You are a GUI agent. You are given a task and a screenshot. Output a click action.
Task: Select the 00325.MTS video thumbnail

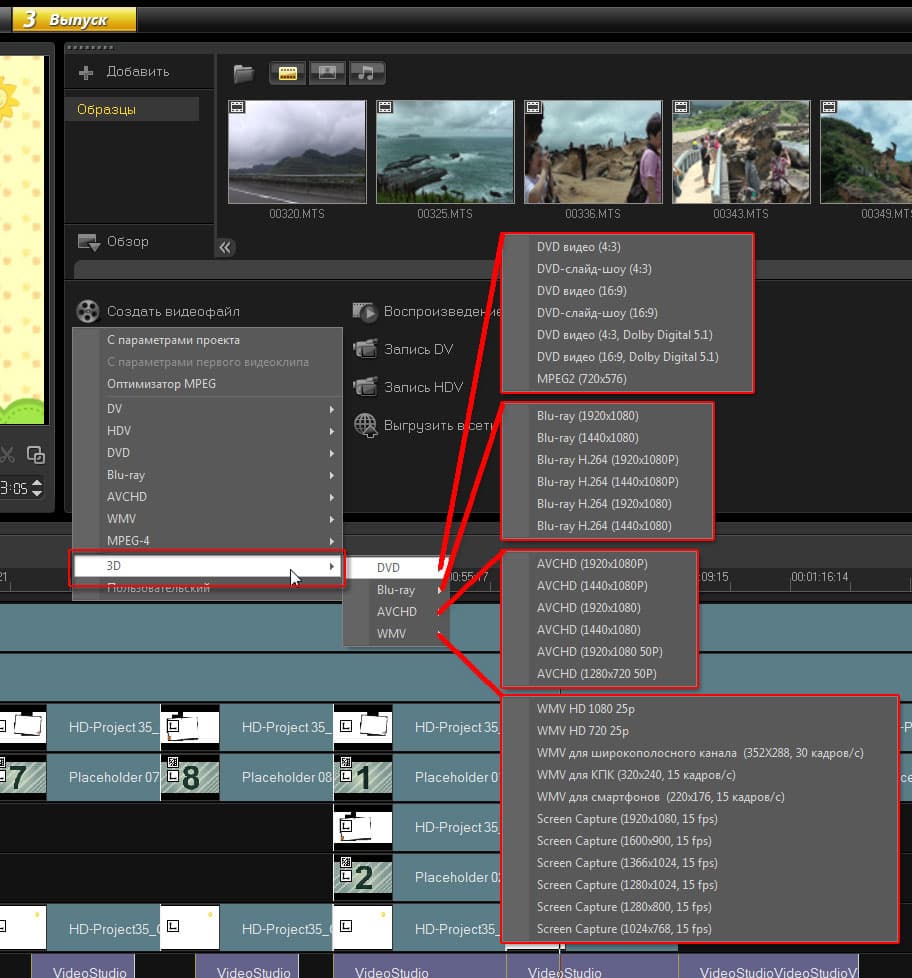click(445, 152)
